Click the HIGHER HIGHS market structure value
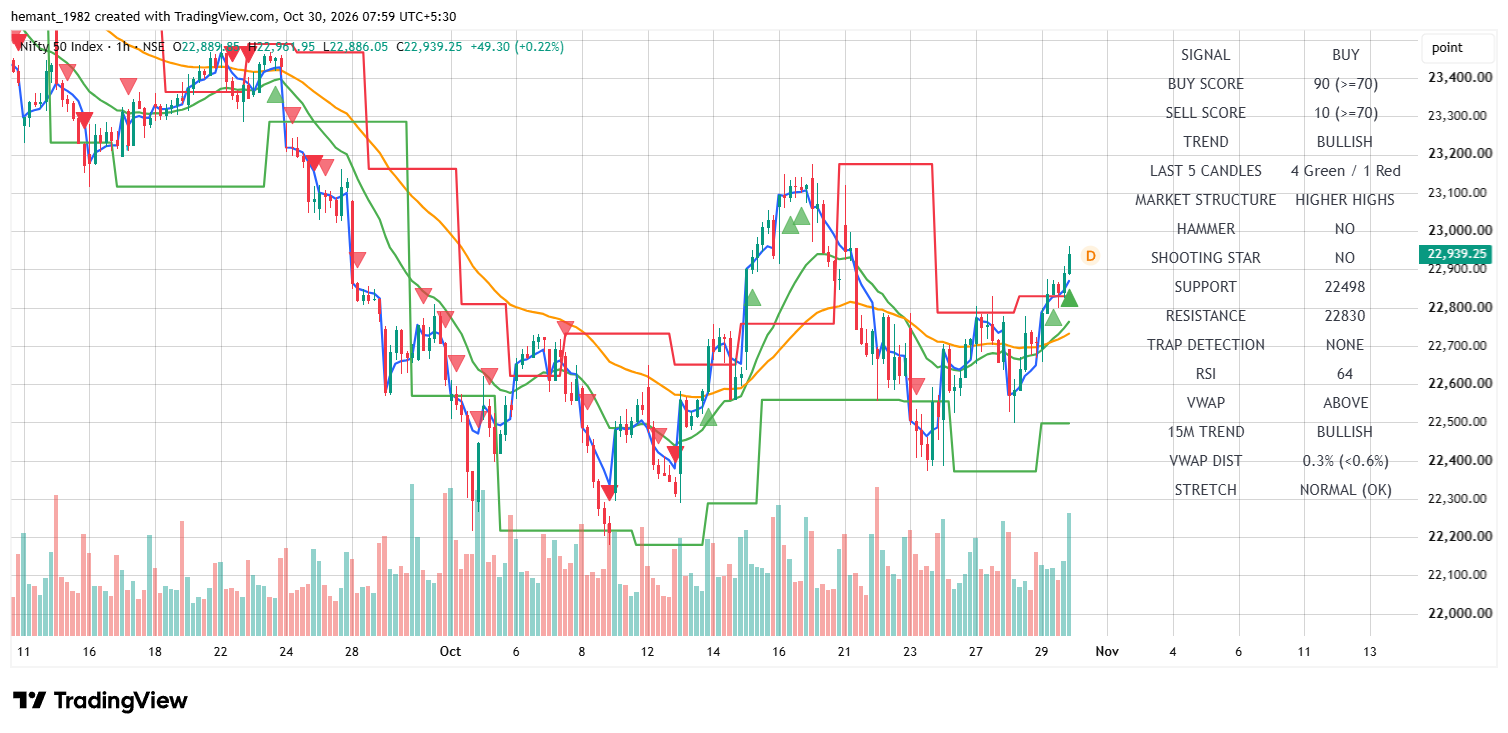Viewport: 1508px width, 733px height. coord(1345,200)
